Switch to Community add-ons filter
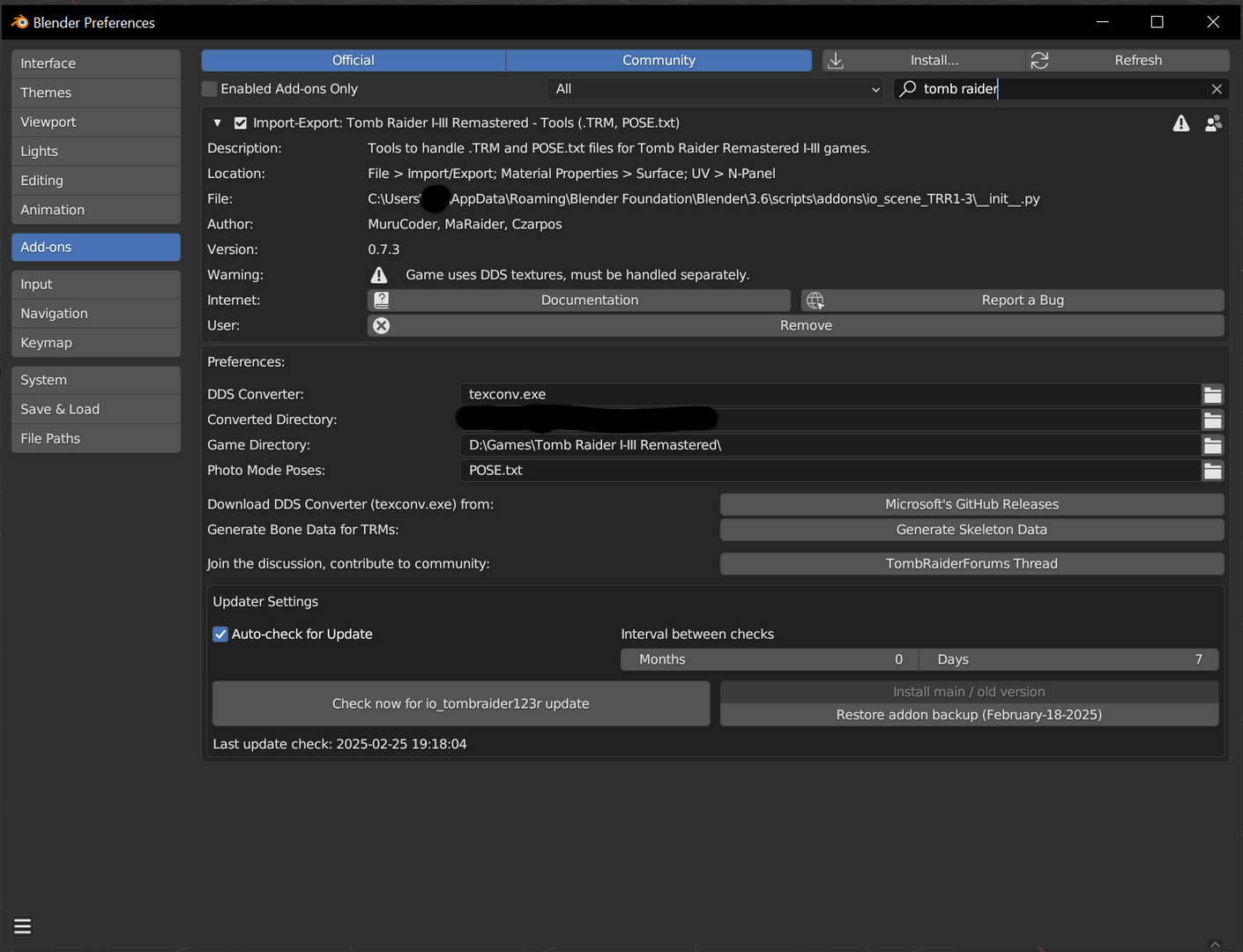The height and width of the screenshot is (952, 1243). pyautogui.click(x=659, y=60)
